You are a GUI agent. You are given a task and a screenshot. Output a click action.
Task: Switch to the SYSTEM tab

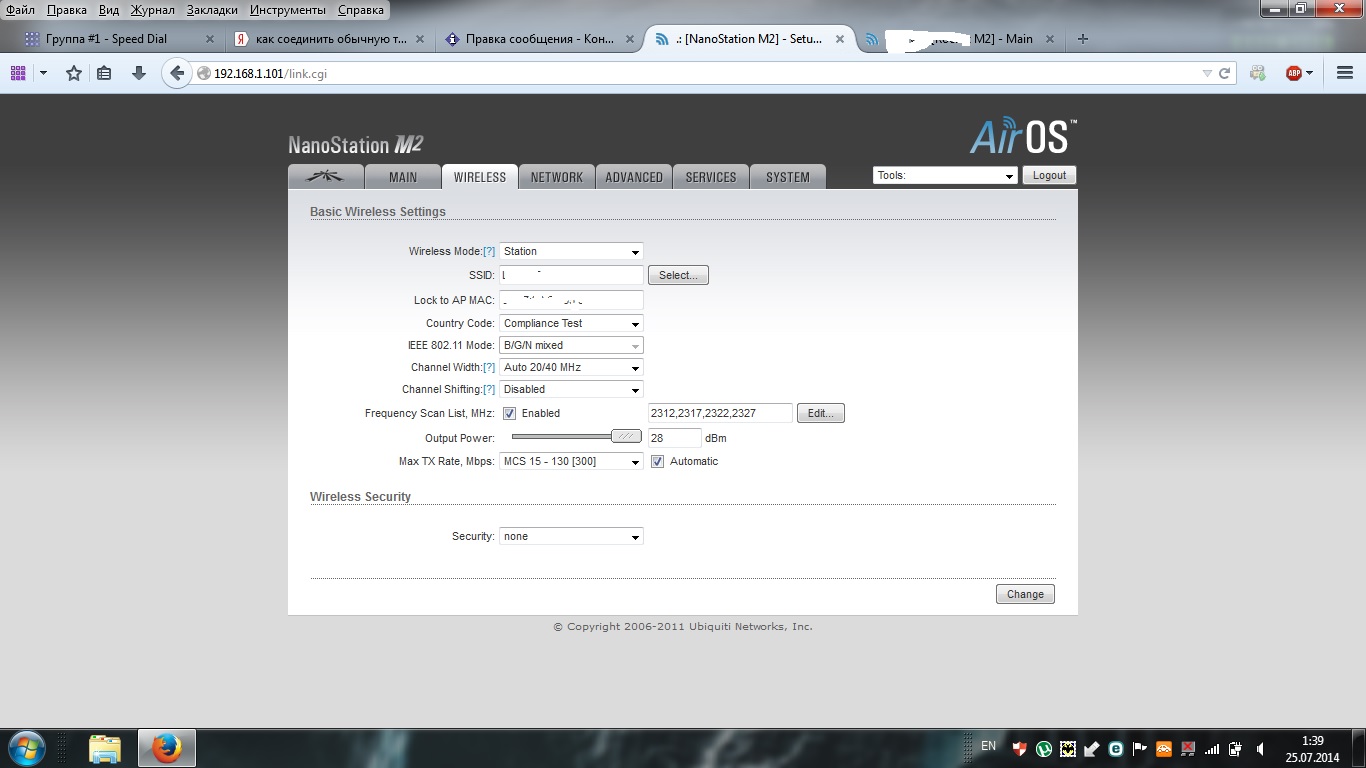click(788, 177)
